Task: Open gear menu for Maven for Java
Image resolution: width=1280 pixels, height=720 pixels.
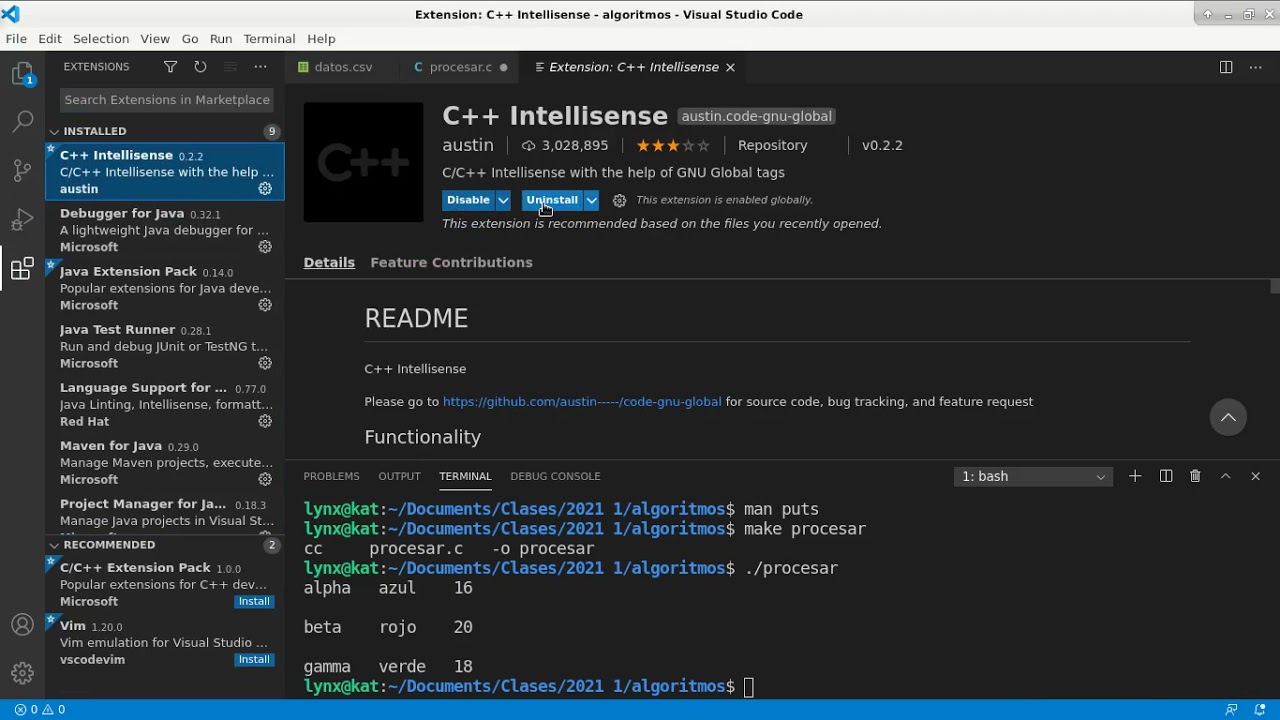Action: coord(265,479)
